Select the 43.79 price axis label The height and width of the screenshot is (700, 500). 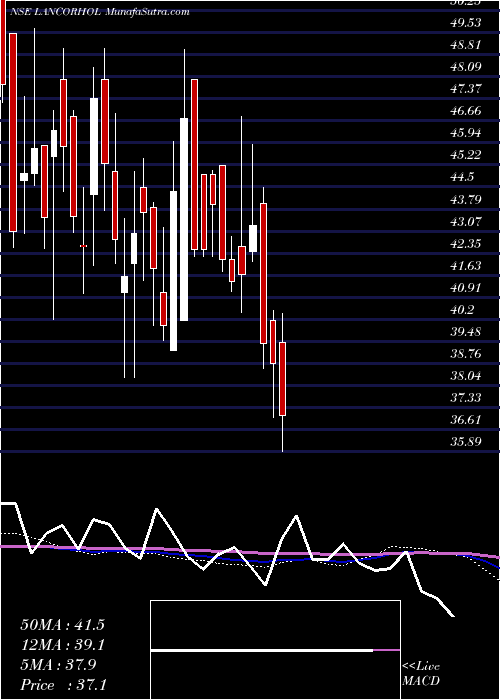[x=467, y=199]
